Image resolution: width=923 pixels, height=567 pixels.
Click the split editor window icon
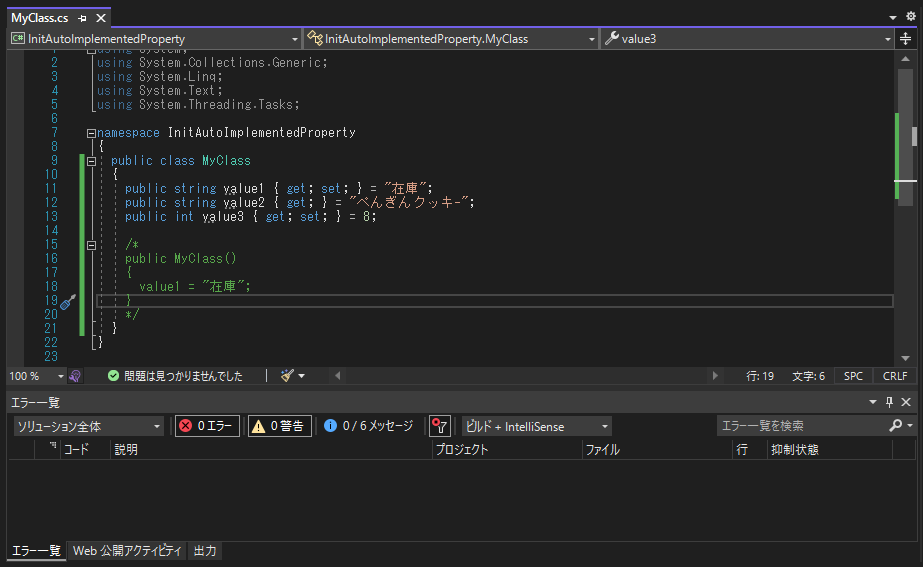click(905, 39)
